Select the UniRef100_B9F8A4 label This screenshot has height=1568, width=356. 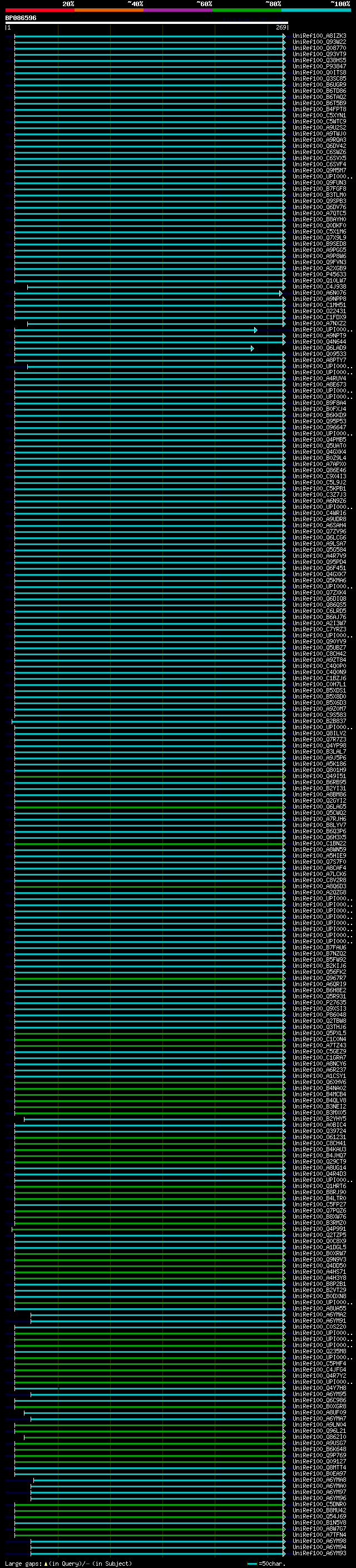coord(319,403)
